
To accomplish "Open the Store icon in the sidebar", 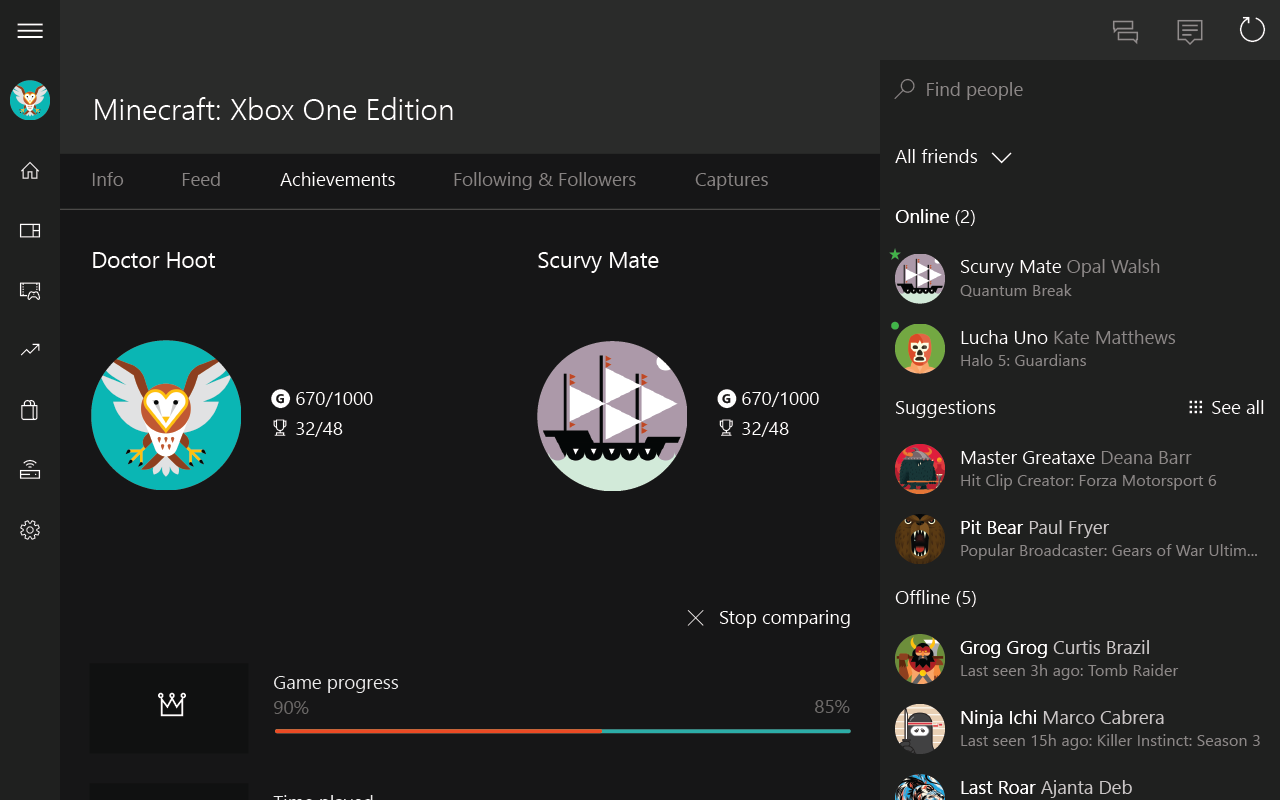I will (x=29, y=410).
